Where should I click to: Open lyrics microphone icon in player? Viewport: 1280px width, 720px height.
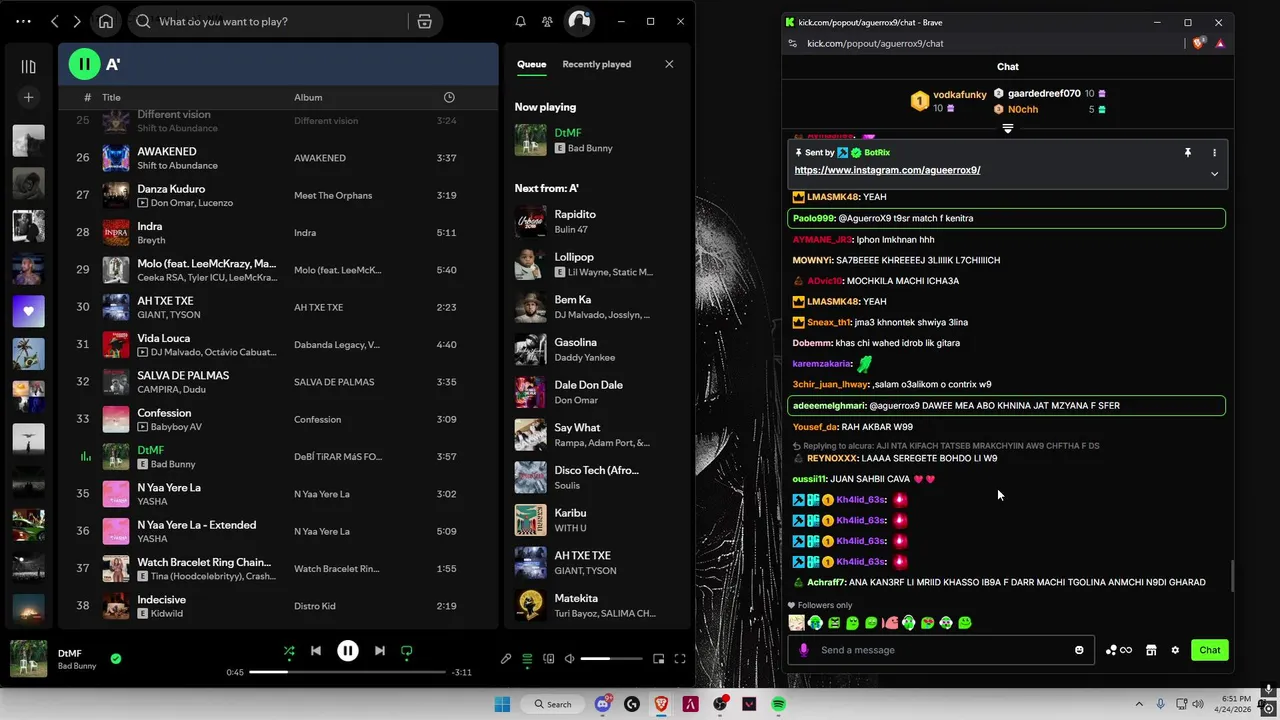click(x=506, y=659)
